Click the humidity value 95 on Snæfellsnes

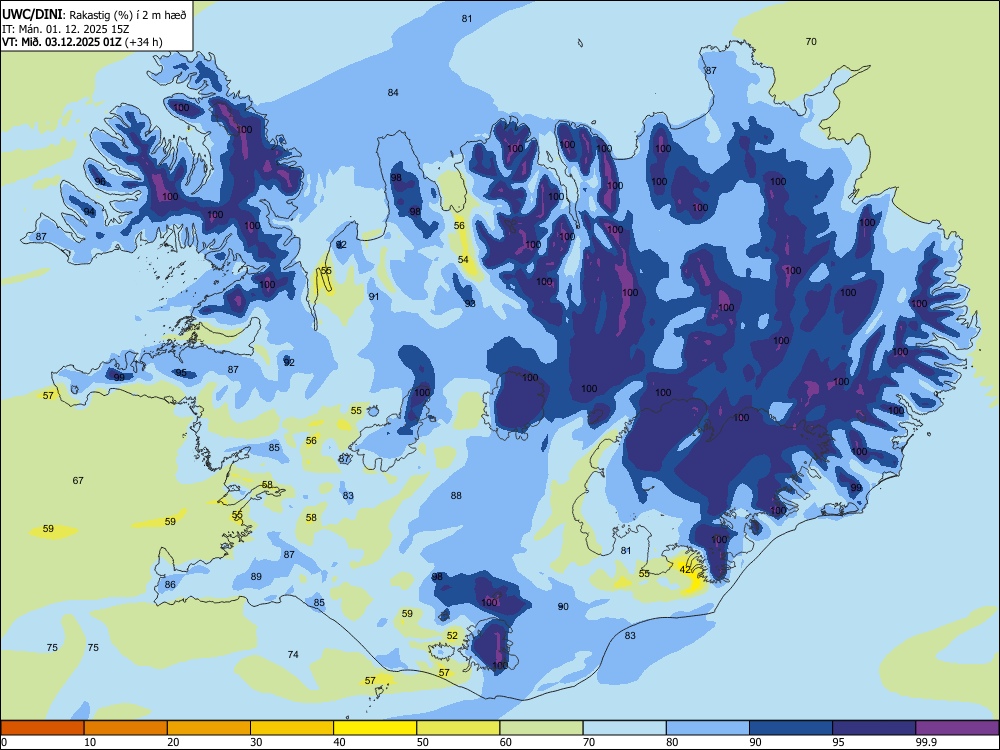click(x=181, y=372)
